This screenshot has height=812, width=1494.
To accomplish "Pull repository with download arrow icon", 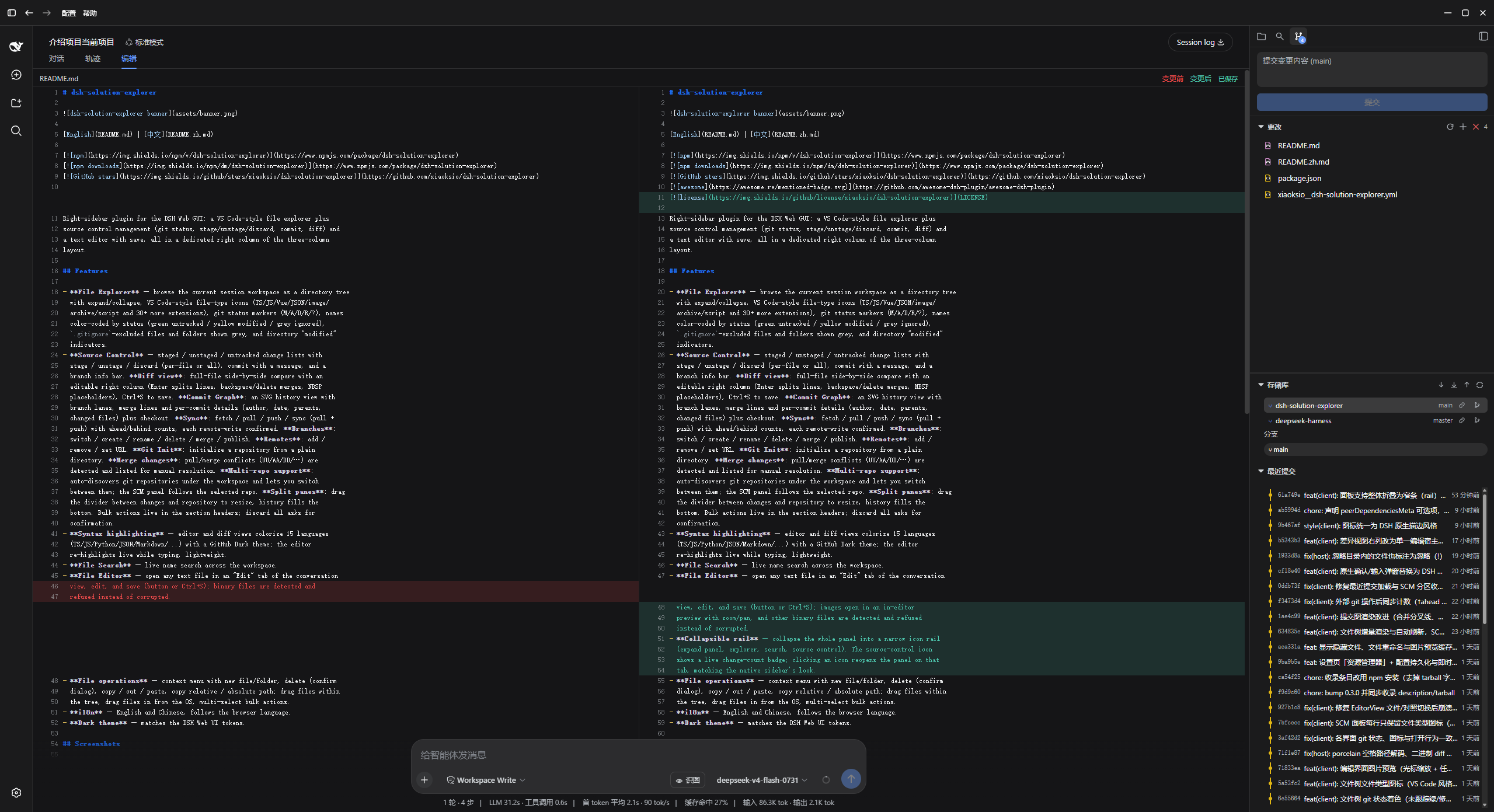I will [1454, 385].
